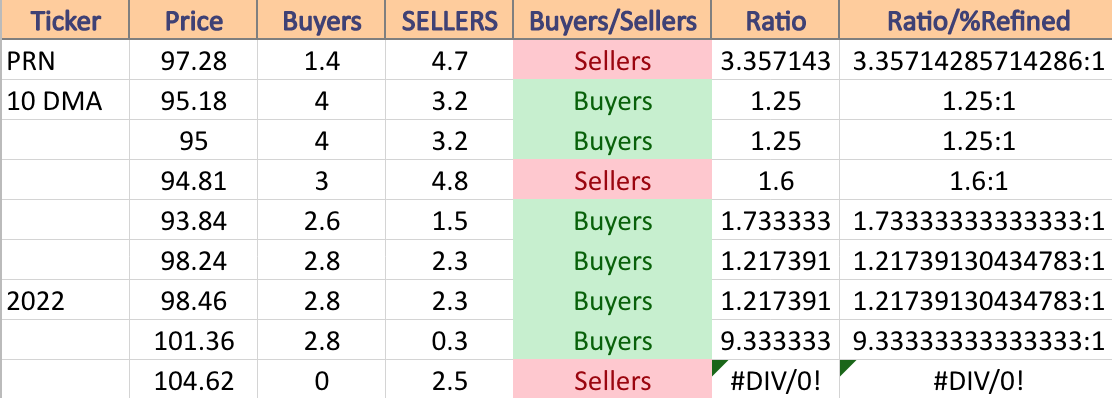Screen dimensions: 1112x398
Task: Select the 10 DMA label cell
Action: click(65, 100)
